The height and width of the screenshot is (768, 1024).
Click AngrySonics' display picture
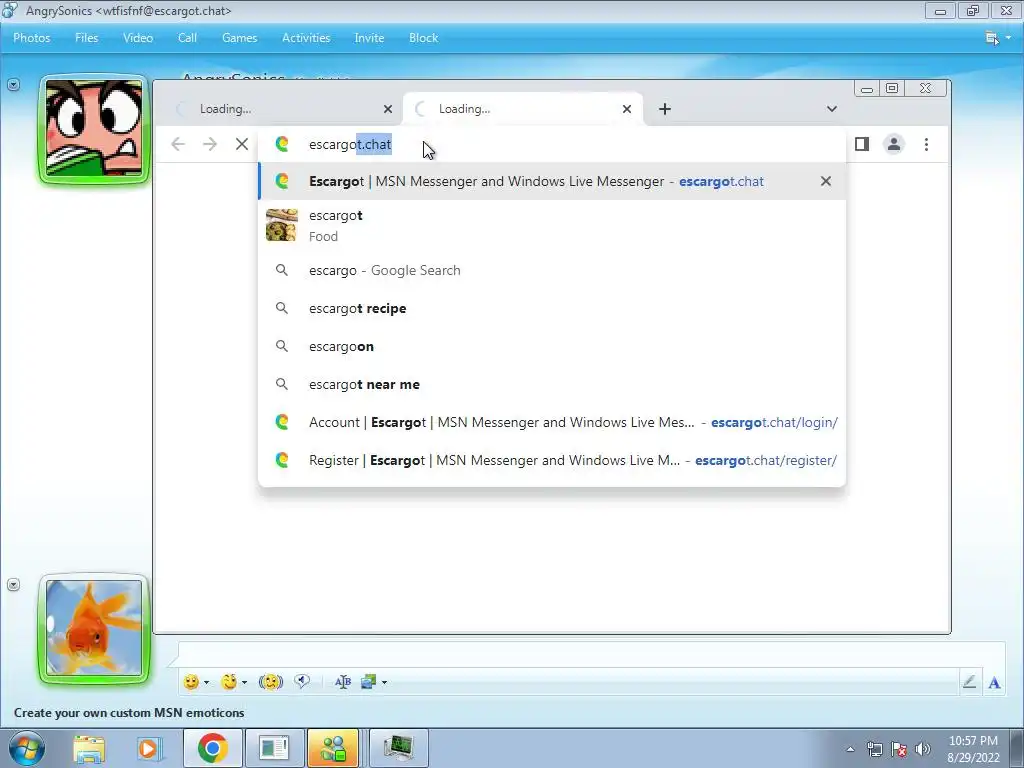tap(95, 129)
